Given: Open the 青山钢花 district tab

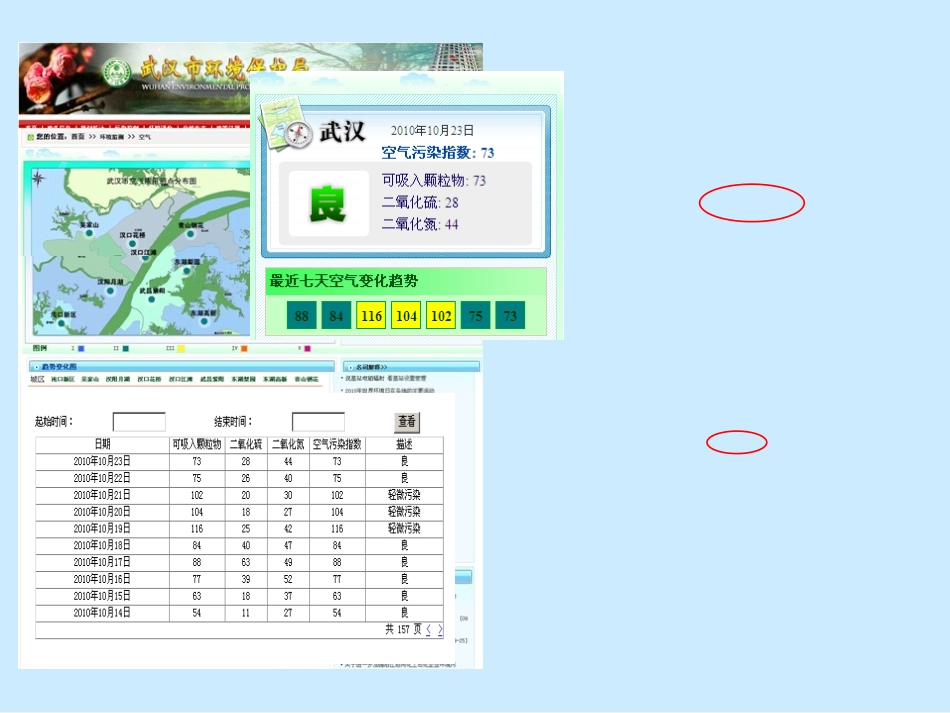Looking at the screenshot, I should (x=307, y=379).
